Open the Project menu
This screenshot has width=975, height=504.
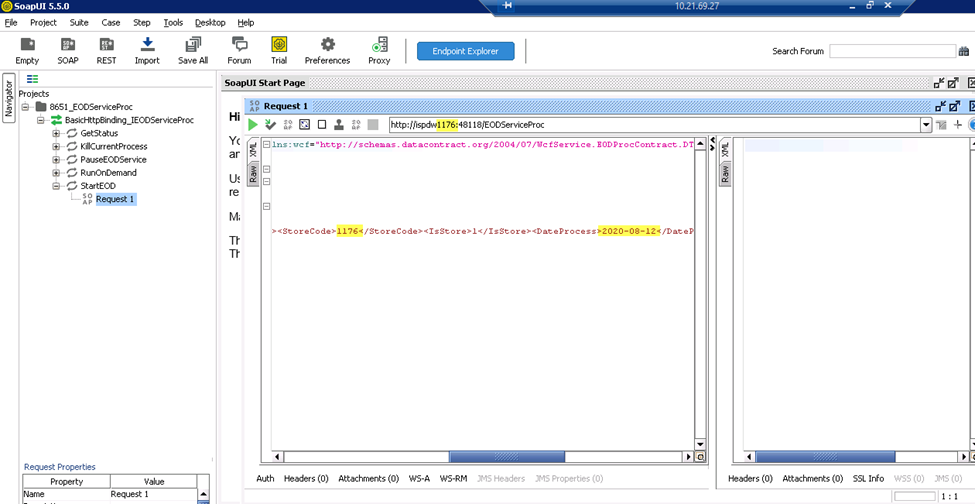coord(44,22)
